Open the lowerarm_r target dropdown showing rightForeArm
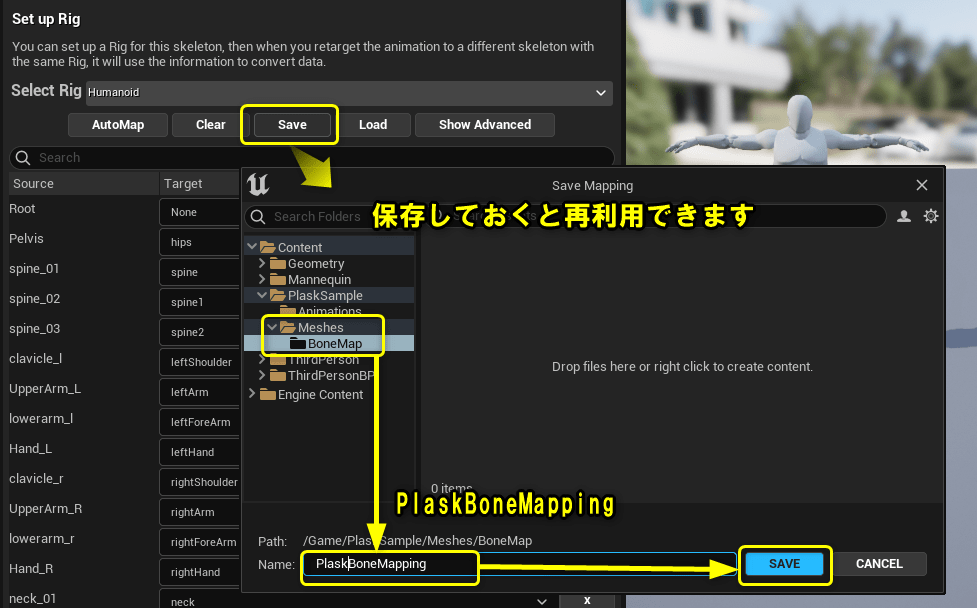The width and height of the screenshot is (977, 608). 200,542
